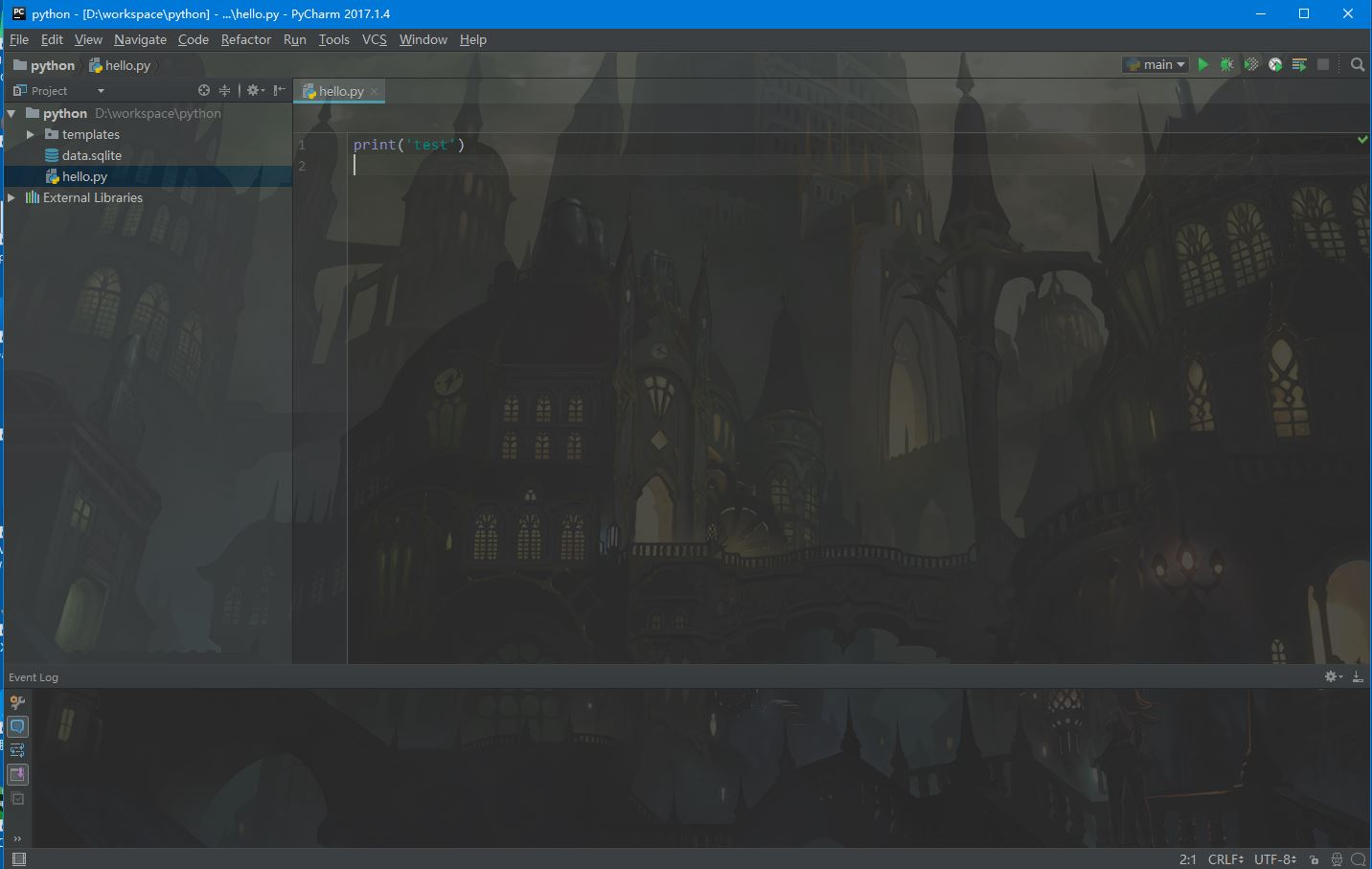This screenshot has width=1372, height=869.
Task: Open notifications speech bubble in status bar
Action: (1359, 859)
